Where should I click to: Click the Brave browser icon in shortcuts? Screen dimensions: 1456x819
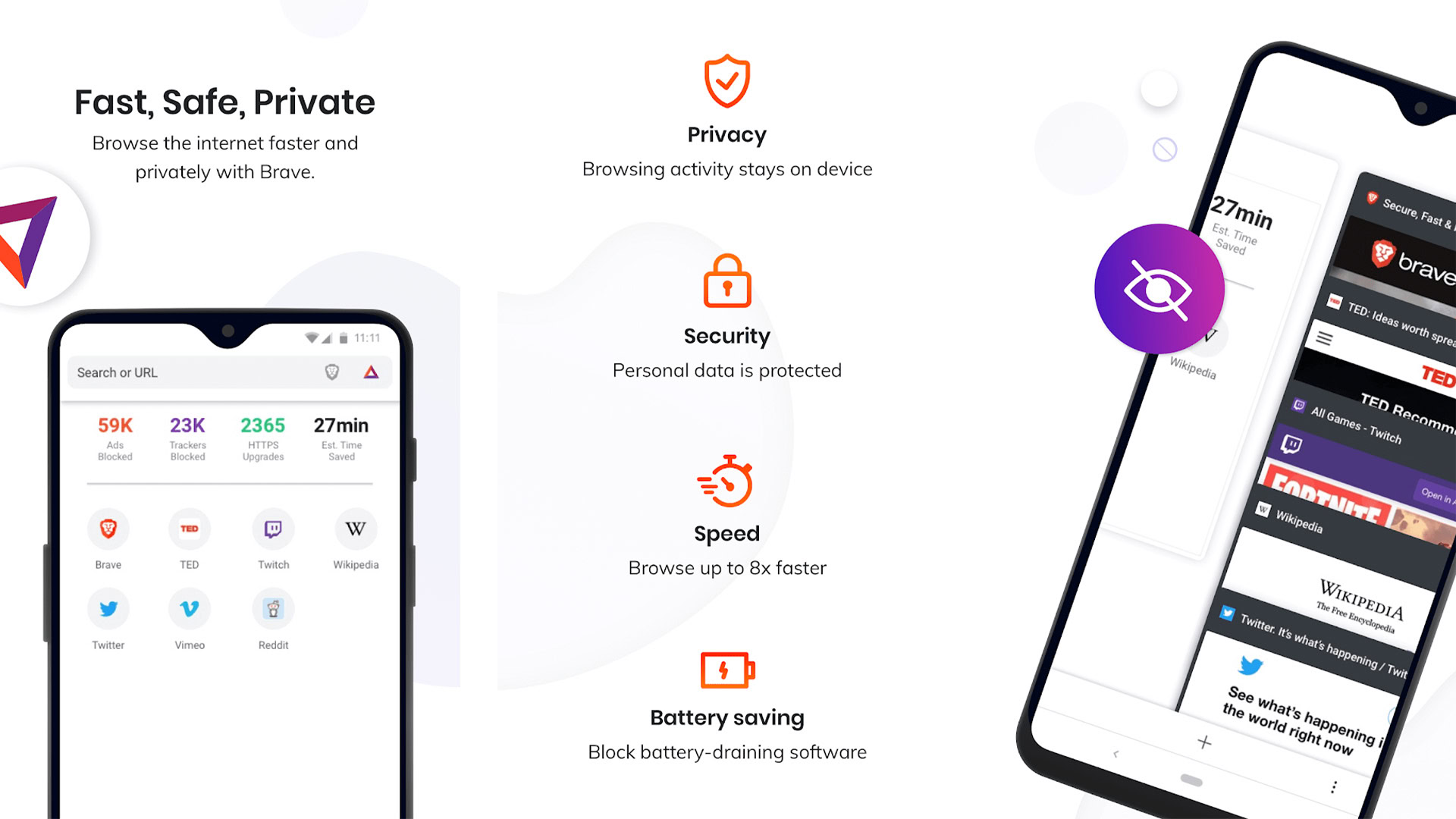coord(109,528)
